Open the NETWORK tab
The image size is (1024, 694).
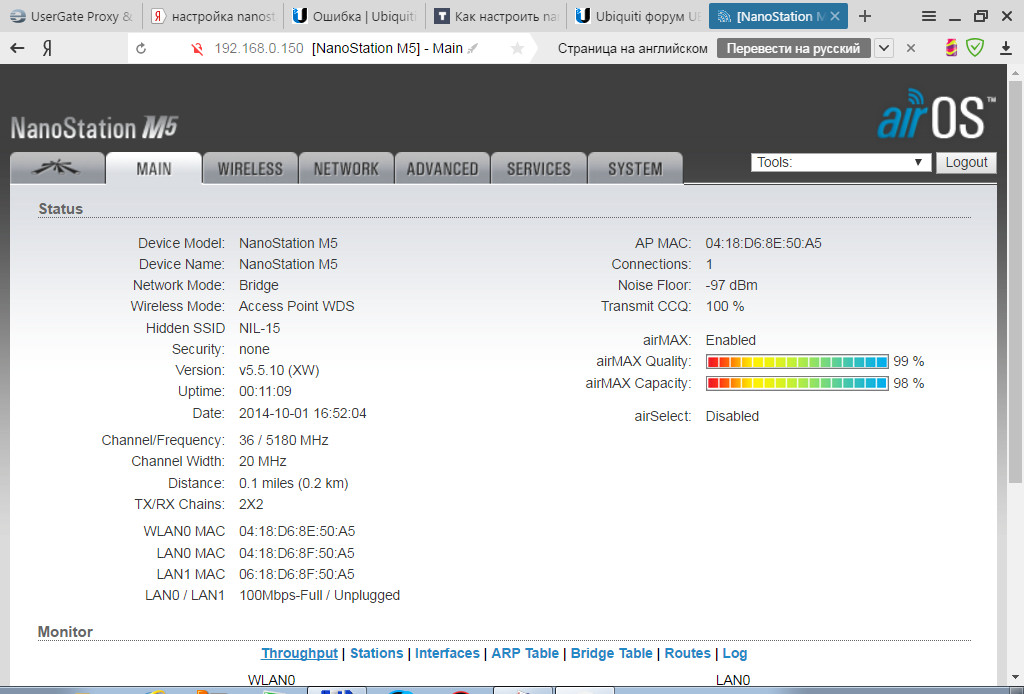(346, 168)
